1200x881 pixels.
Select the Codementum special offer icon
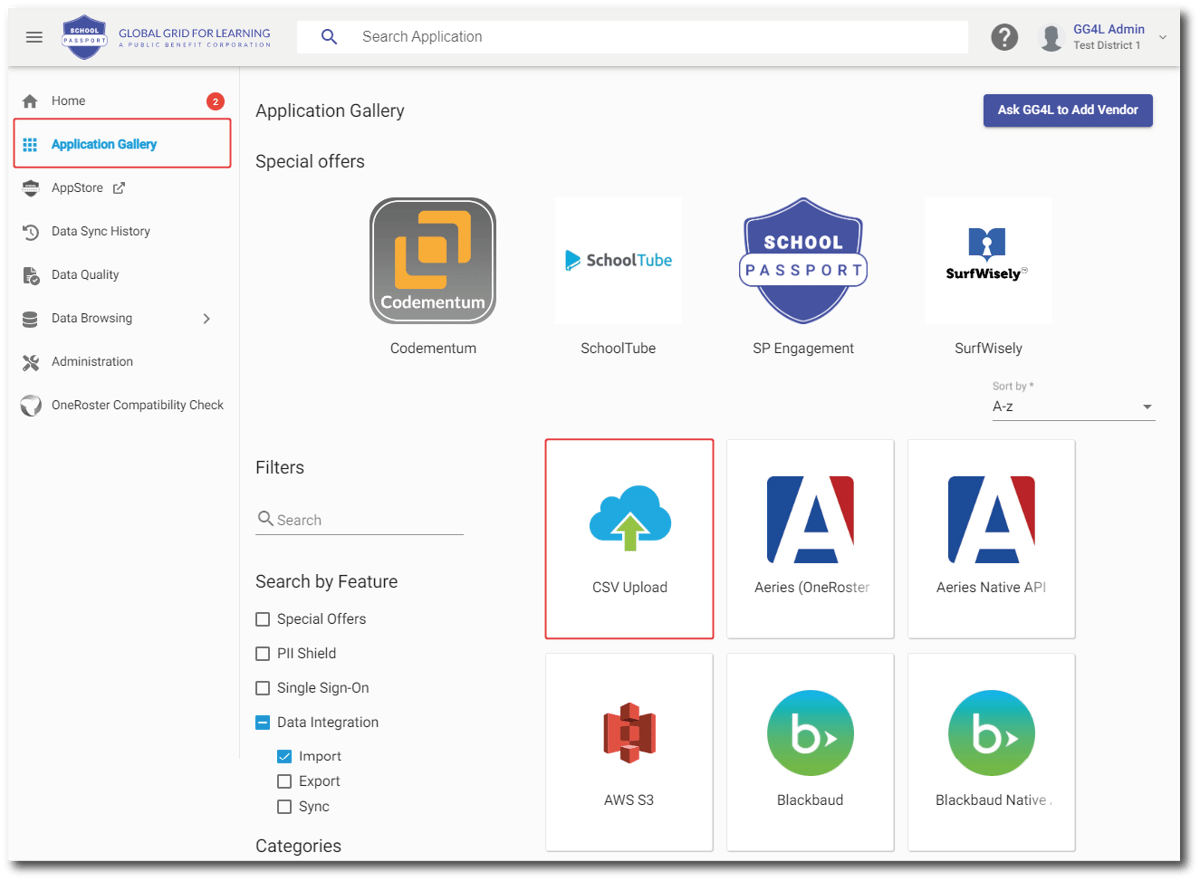(433, 260)
